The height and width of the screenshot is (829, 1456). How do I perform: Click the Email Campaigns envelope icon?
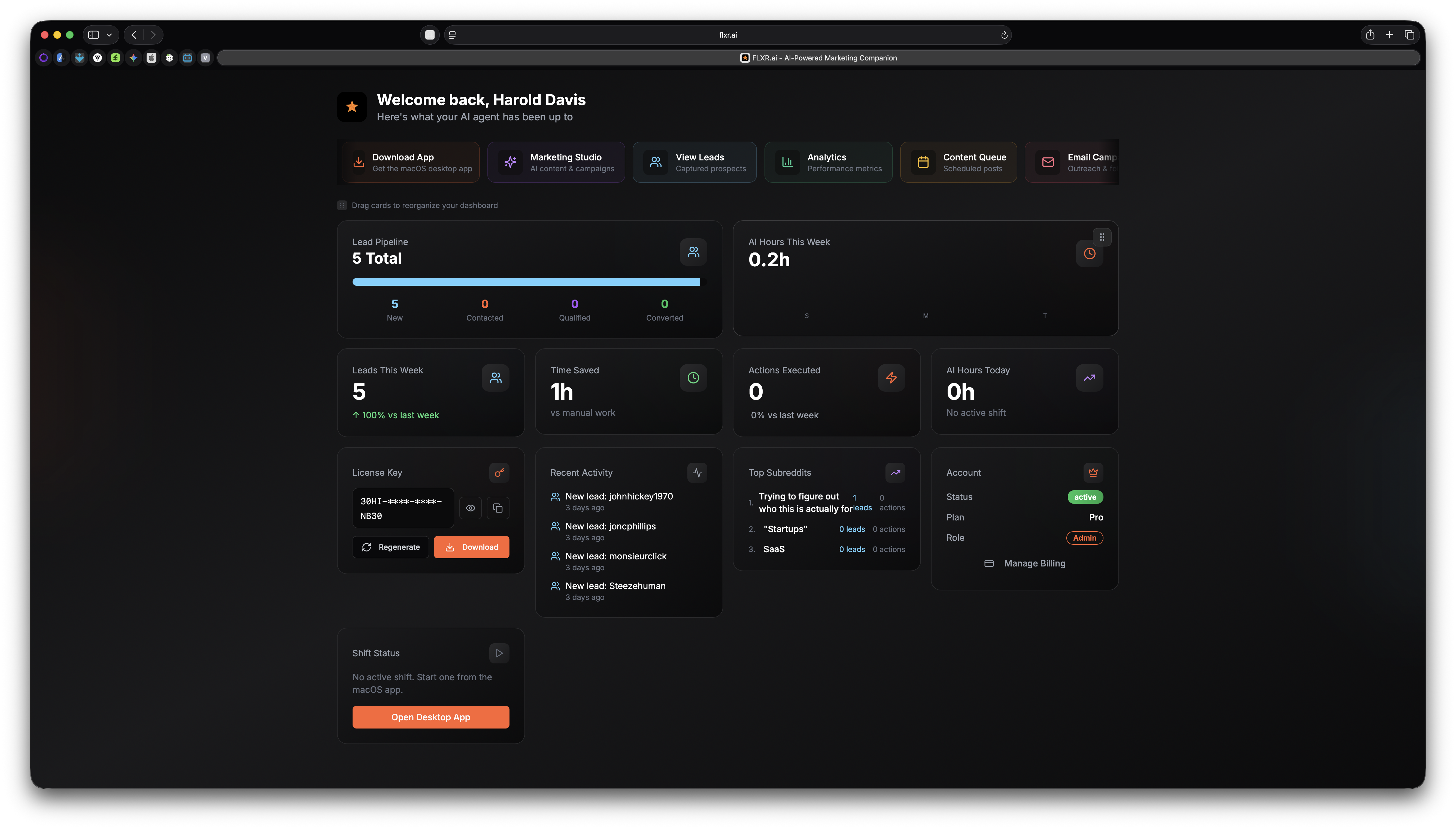pos(1048,162)
